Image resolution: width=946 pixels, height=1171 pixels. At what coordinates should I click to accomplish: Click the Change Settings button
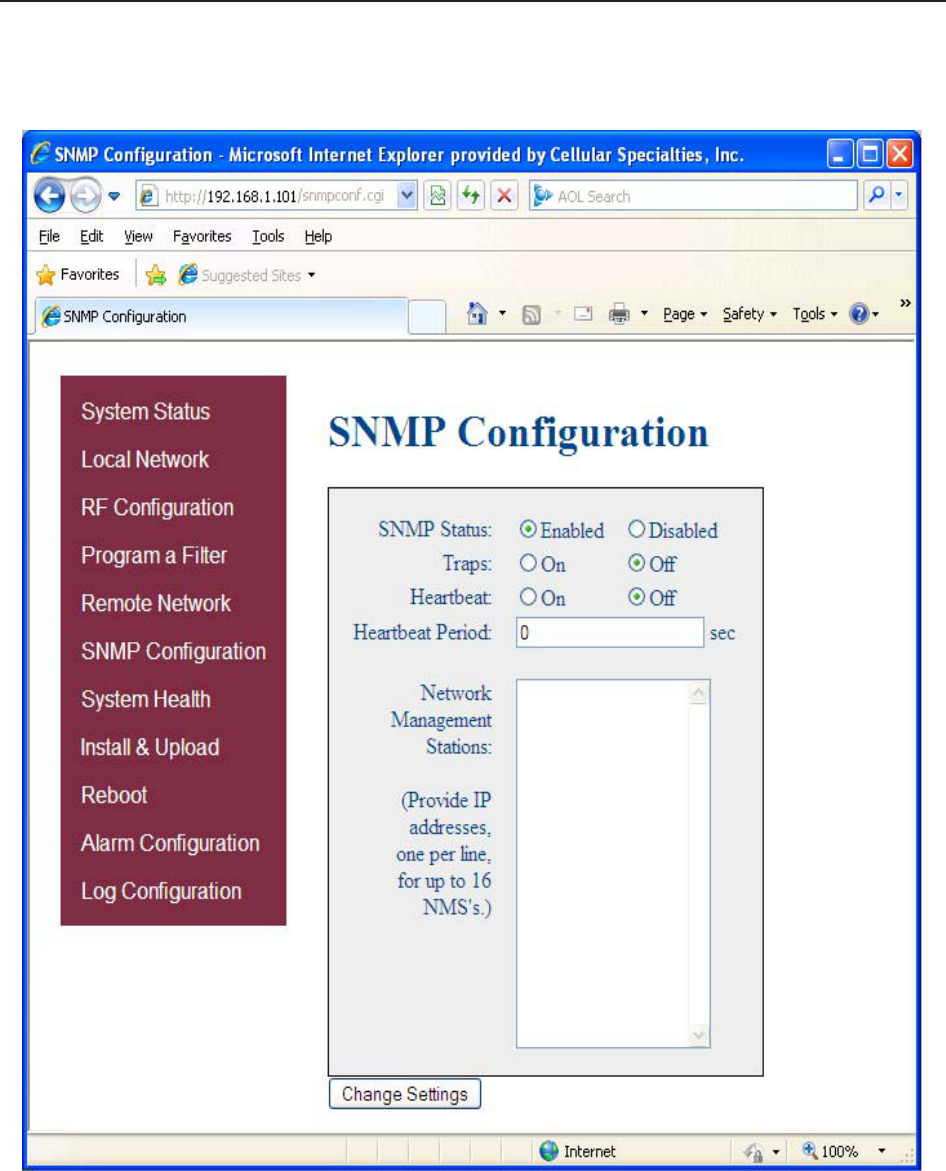tap(405, 1094)
